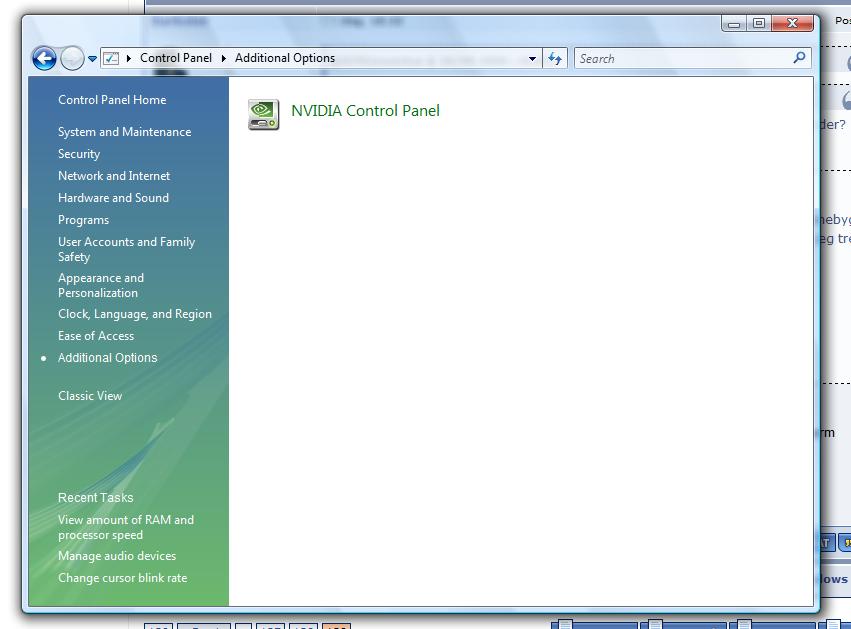Open Hardware and Sound category
Screen dimensions: 851x629
pos(113,198)
